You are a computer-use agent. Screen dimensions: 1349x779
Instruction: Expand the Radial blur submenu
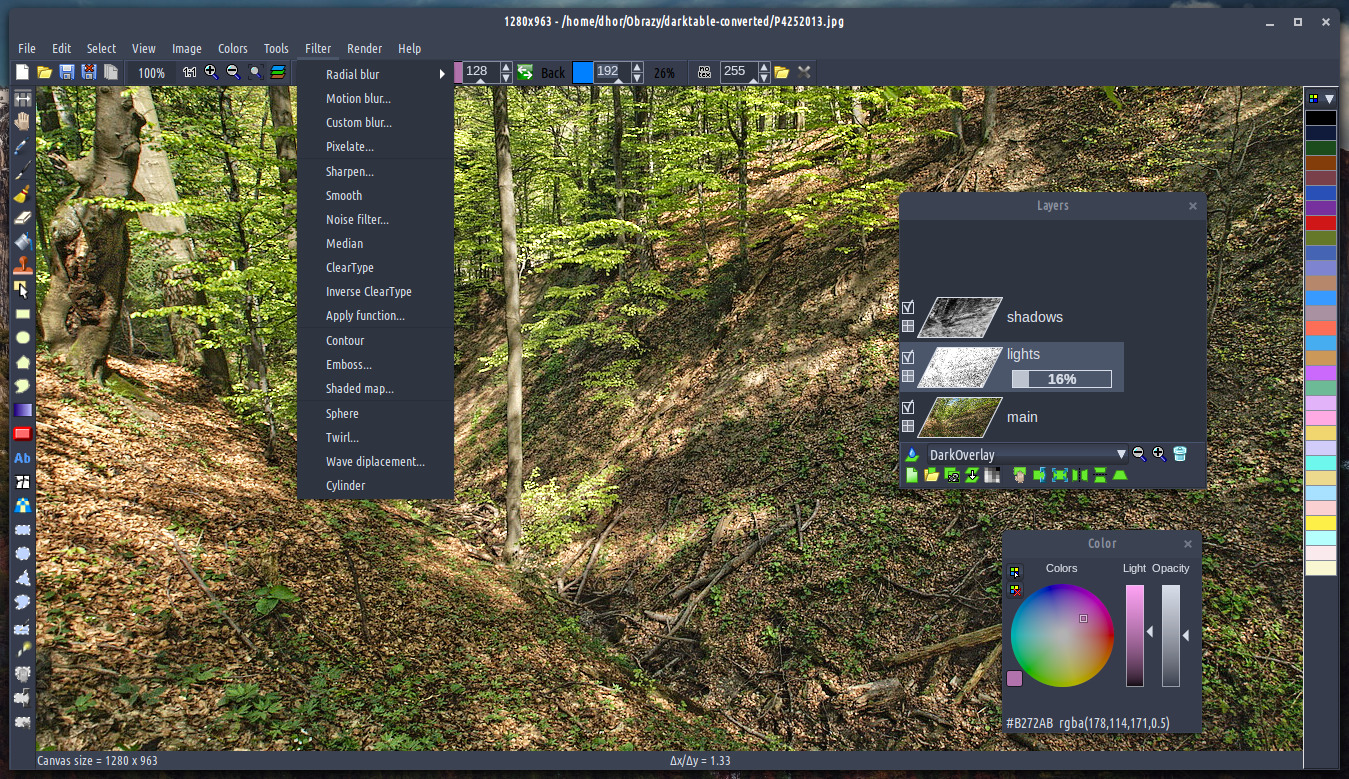376,74
